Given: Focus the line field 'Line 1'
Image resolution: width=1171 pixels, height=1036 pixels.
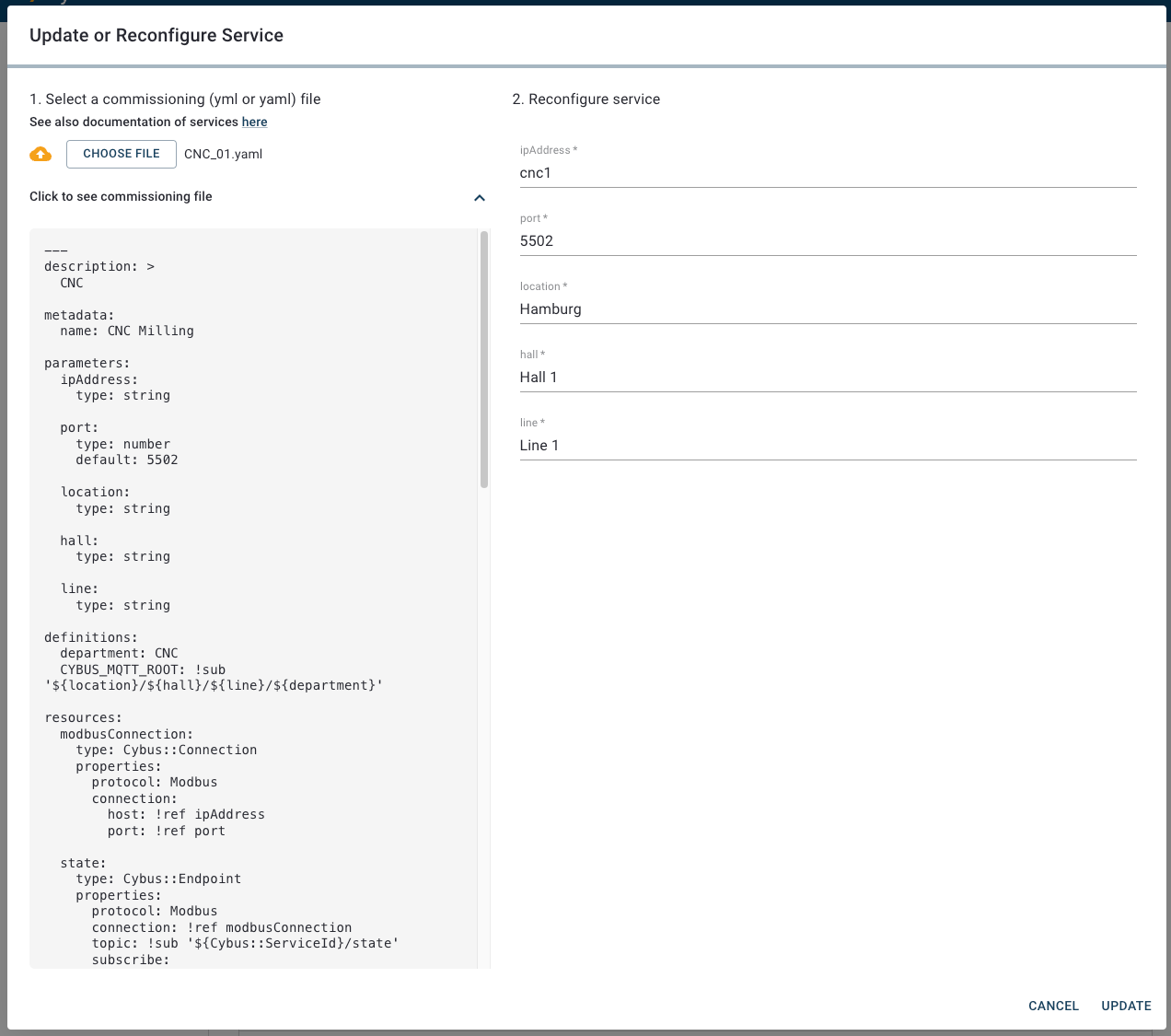Looking at the screenshot, I should pyautogui.click(x=827, y=446).
